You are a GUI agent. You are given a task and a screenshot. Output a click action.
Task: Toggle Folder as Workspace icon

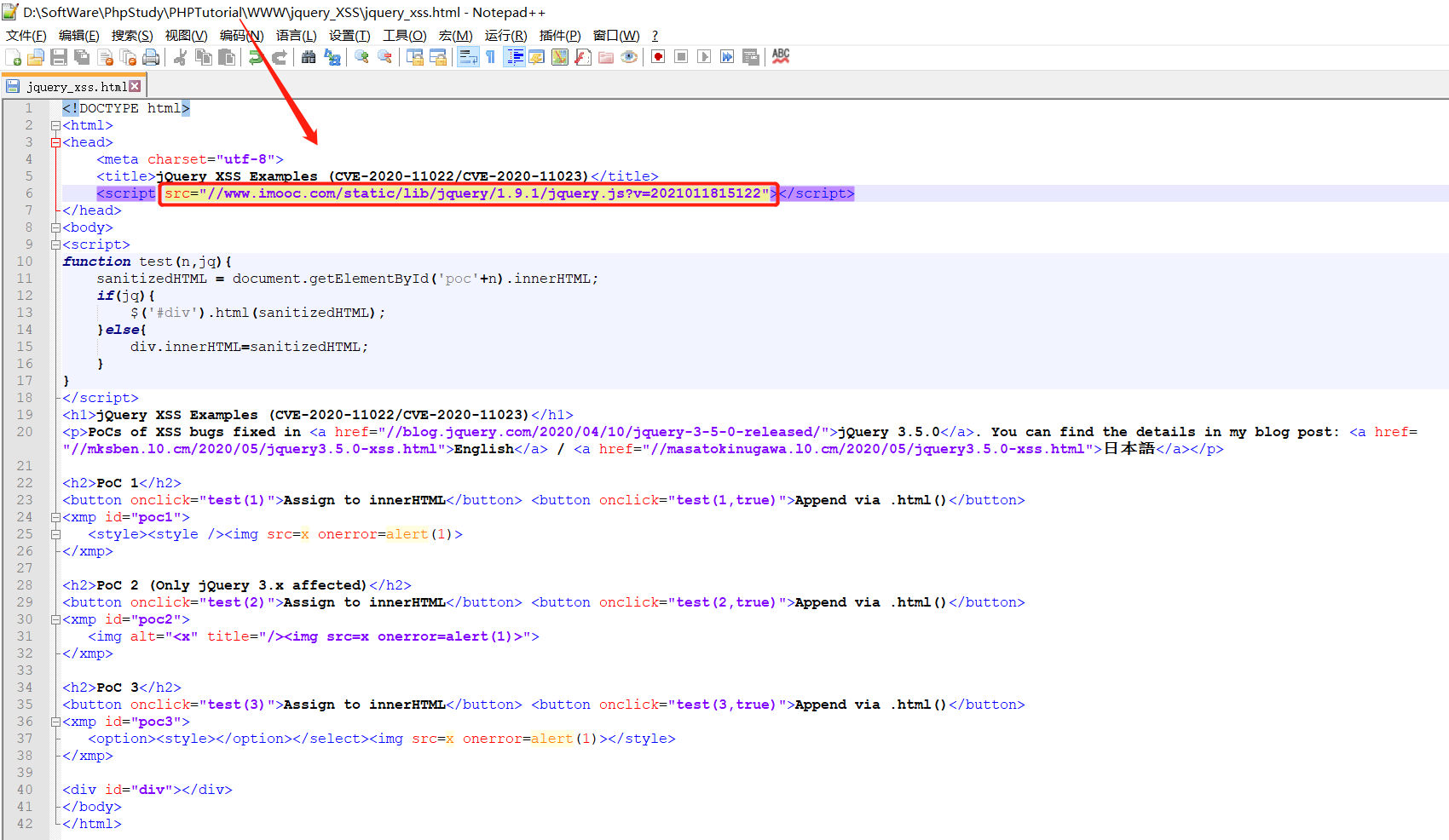click(x=606, y=57)
